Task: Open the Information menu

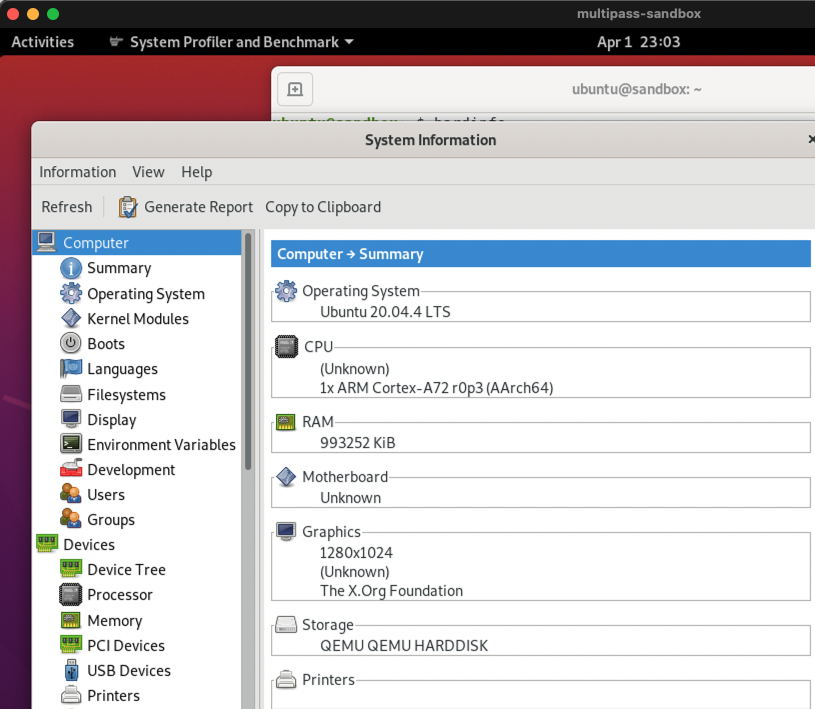Action: pyautogui.click(x=78, y=172)
